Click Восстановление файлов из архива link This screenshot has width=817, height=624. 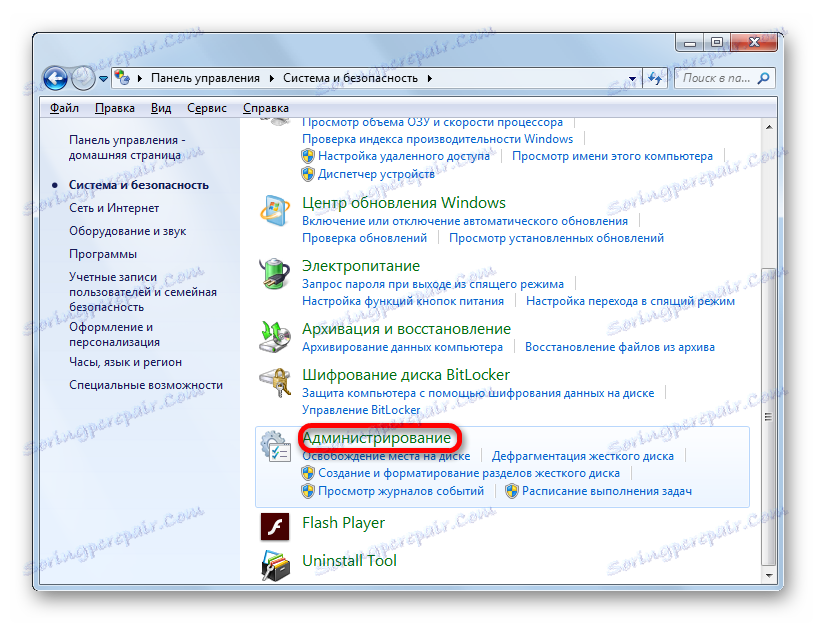tap(620, 347)
